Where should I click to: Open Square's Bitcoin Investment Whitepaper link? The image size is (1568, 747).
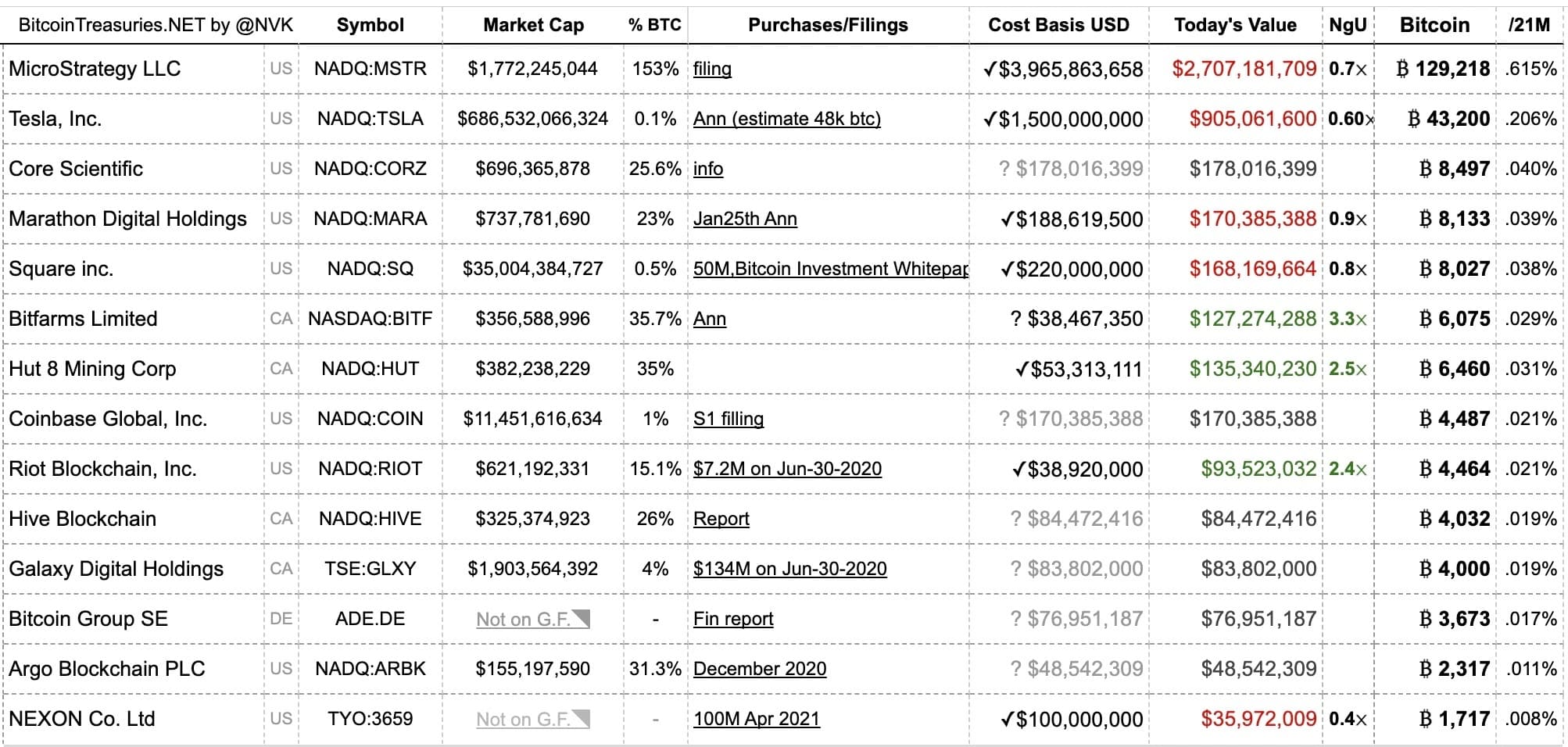pyautogui.click(x=830, y=269)
